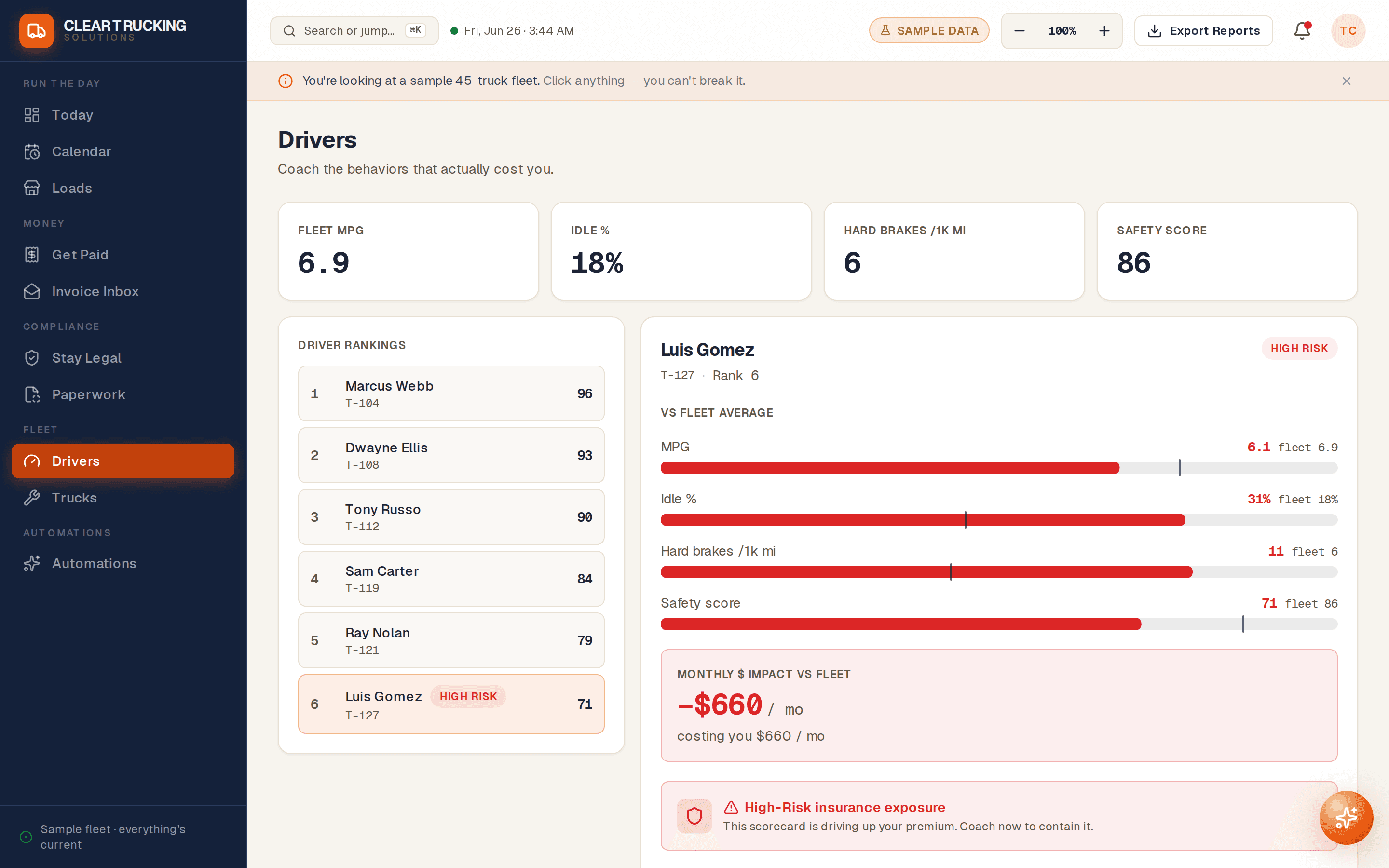Click 'T-127' in Luis Gomez detail header

677,376
